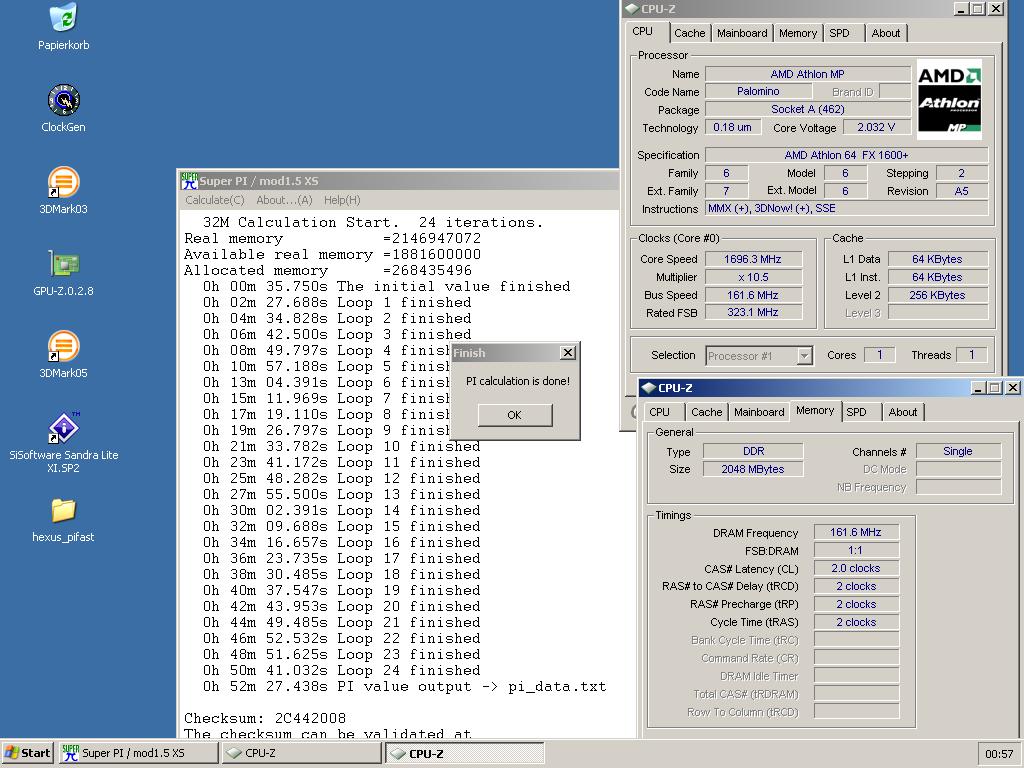Close the Finish dialog
This screenshot has width=1024, height=768.
[x=568, y=353]
